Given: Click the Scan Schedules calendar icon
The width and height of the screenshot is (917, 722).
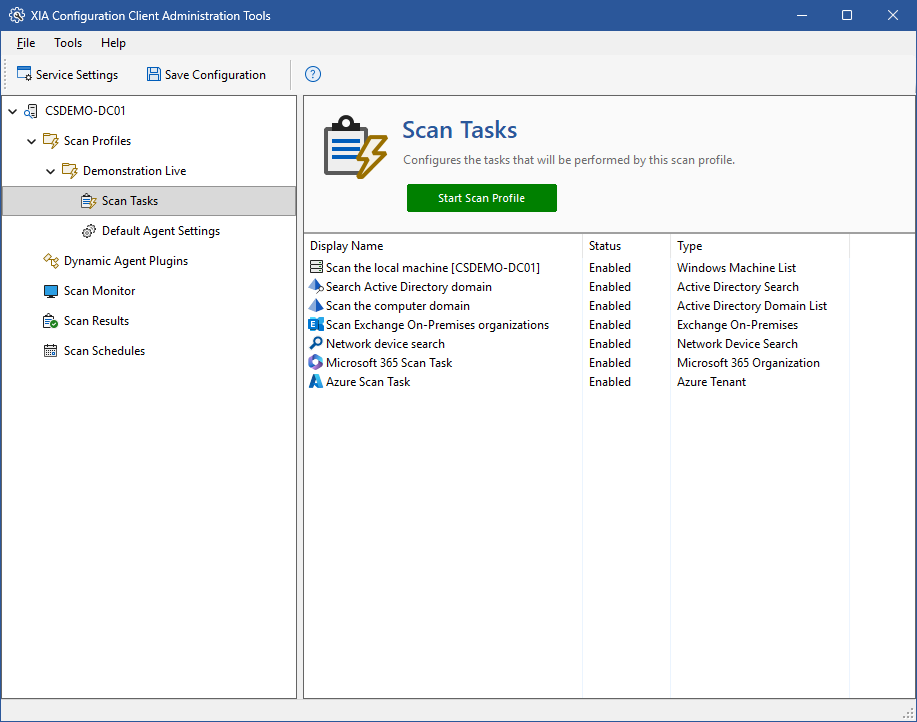Looking at the screenshot, I should pyautogui.click(x=51, y=351).
